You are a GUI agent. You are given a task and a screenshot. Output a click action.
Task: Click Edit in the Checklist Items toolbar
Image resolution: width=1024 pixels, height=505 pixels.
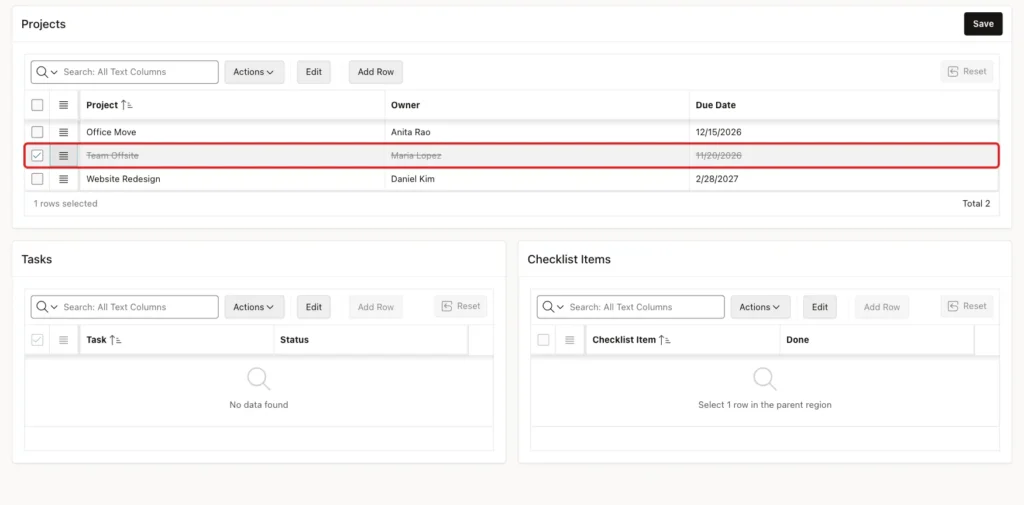coord(820,307)
